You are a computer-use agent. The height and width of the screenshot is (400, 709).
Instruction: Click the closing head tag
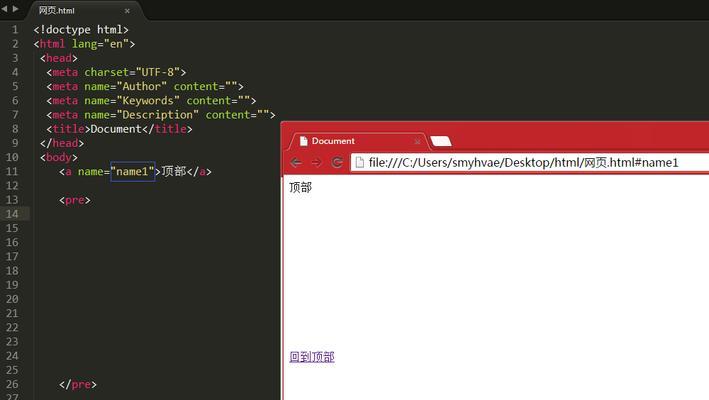click(62, 143)
